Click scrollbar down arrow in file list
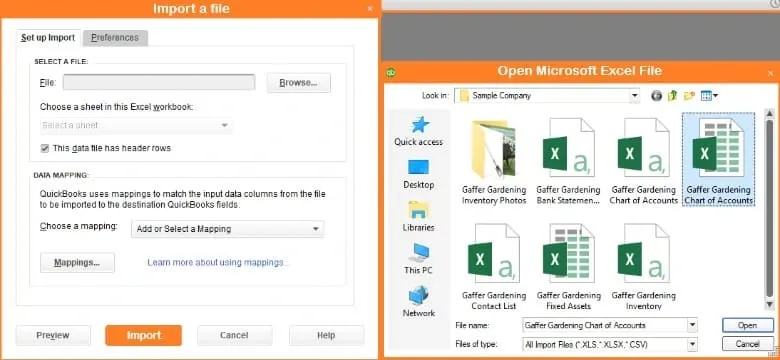Image resolution: width=780 pixels, height=360 pixels. pos(770,304)
